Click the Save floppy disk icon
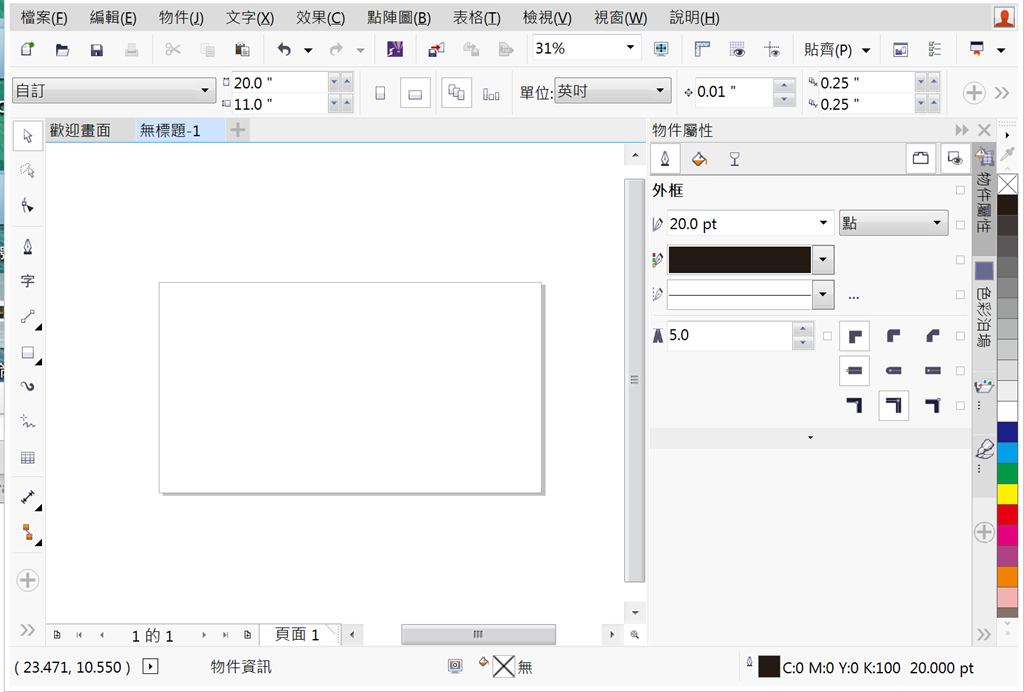The image size is (1024, 692). [97, 49]
